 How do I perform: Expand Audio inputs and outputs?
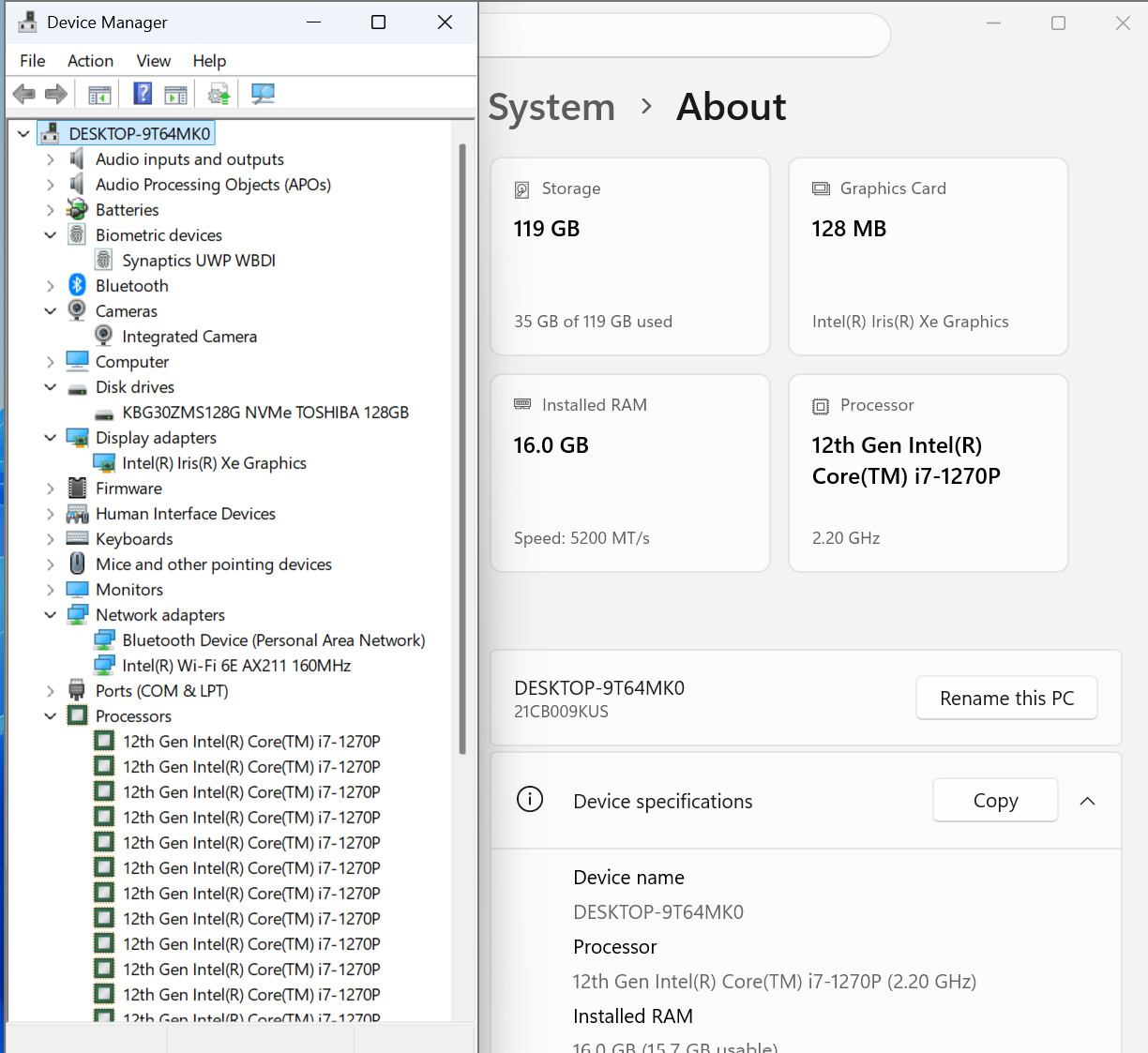[51, 159]
